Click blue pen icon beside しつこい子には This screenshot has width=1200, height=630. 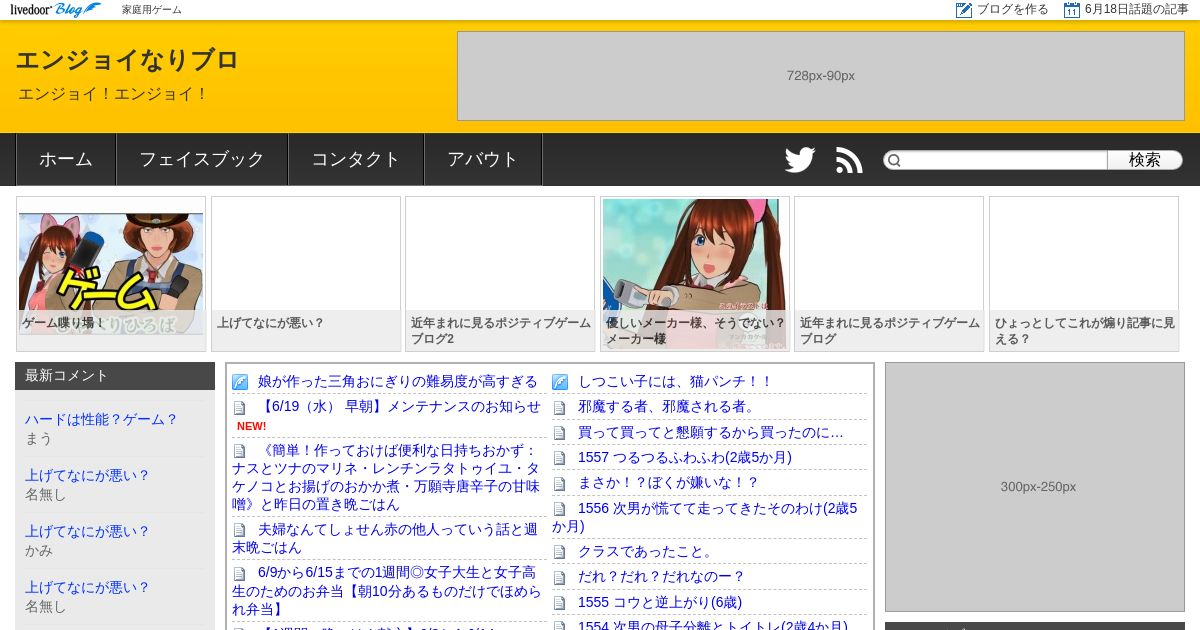pos(560,382)
